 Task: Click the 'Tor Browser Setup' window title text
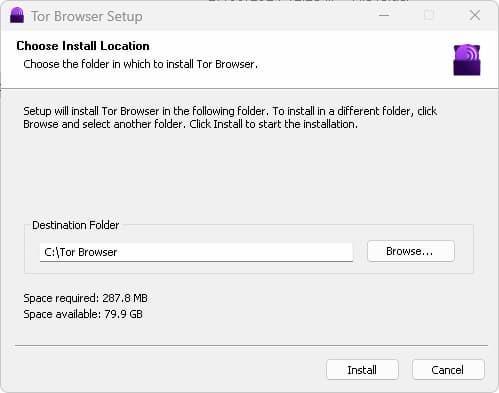pyautogui.click(x=87, y=16)
